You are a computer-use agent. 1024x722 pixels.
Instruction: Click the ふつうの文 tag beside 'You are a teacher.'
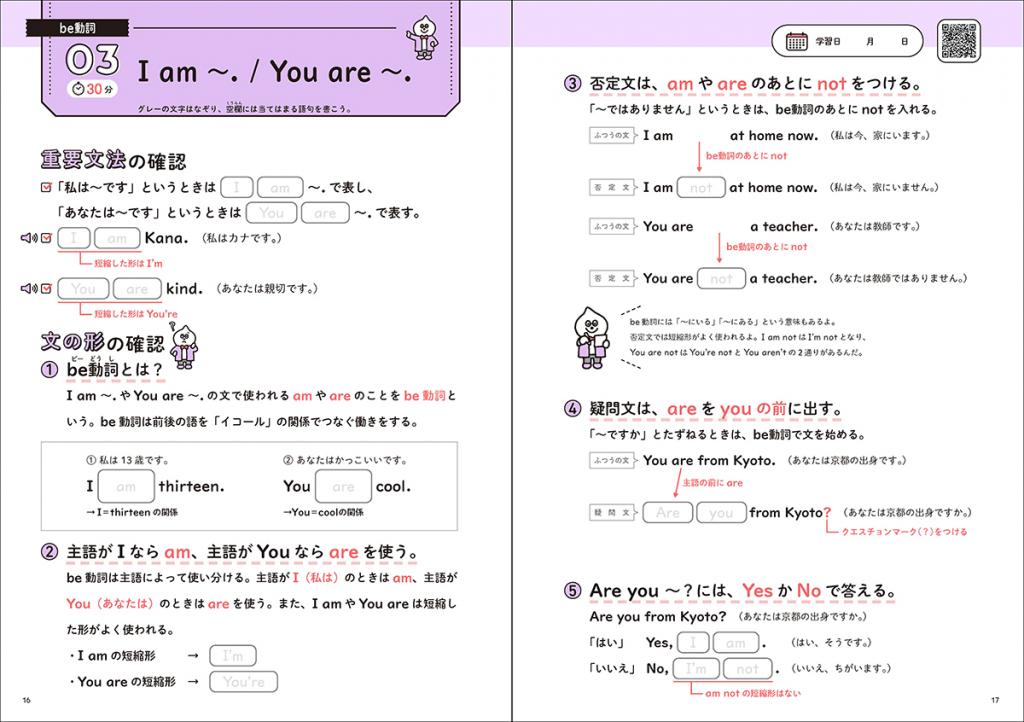[x=613, y=227]
